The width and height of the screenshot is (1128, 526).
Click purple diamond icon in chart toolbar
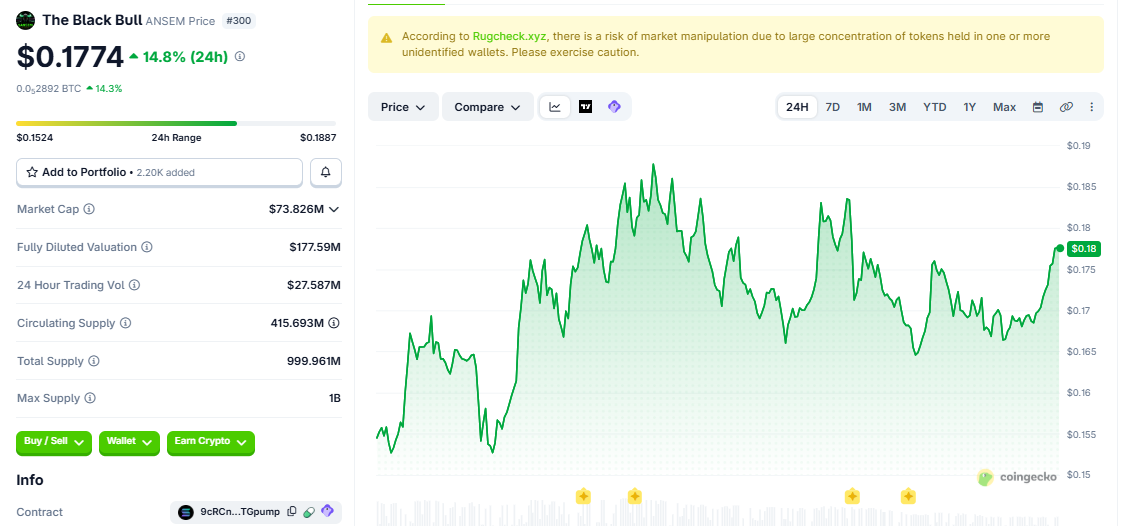pos(614,106)
